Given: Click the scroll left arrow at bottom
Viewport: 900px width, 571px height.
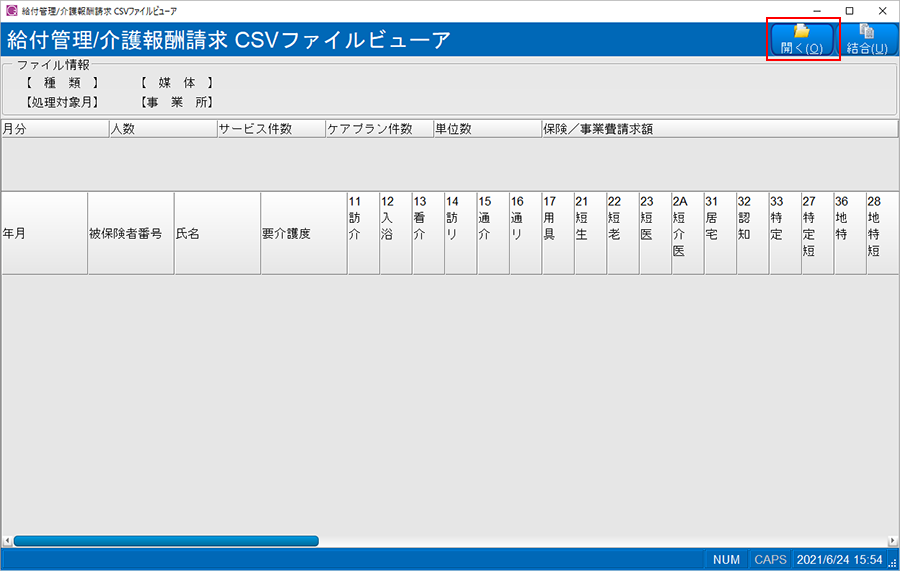Looking at the screenshot, I should click(6, 541).
